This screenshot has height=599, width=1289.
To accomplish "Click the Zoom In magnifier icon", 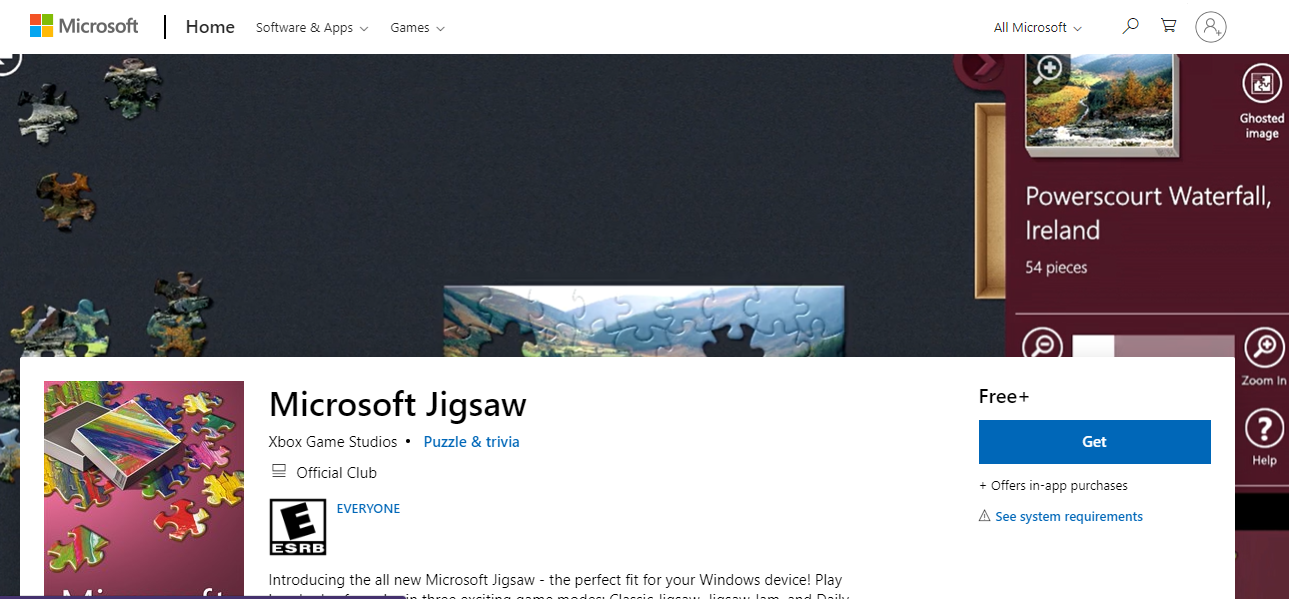I will pos(1264,350).
